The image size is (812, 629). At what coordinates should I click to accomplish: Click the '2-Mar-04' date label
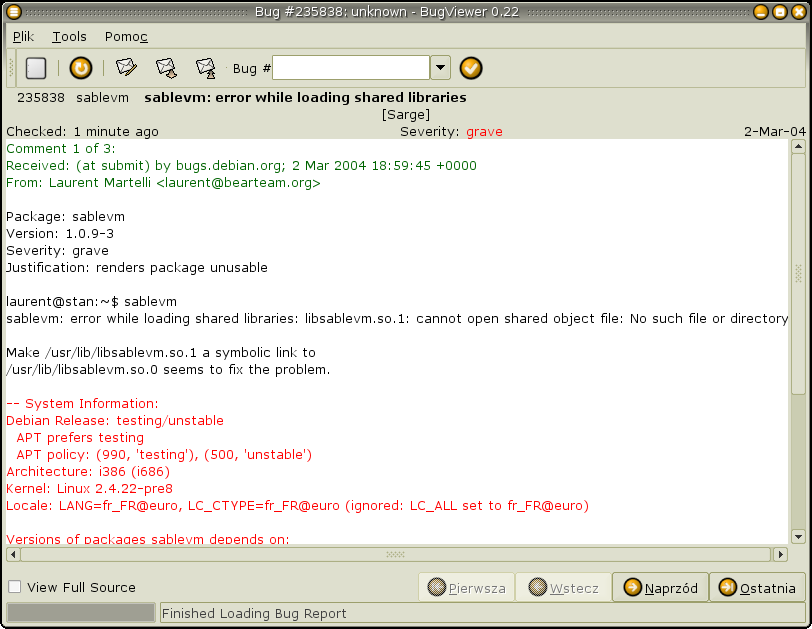tap(775, 132)
